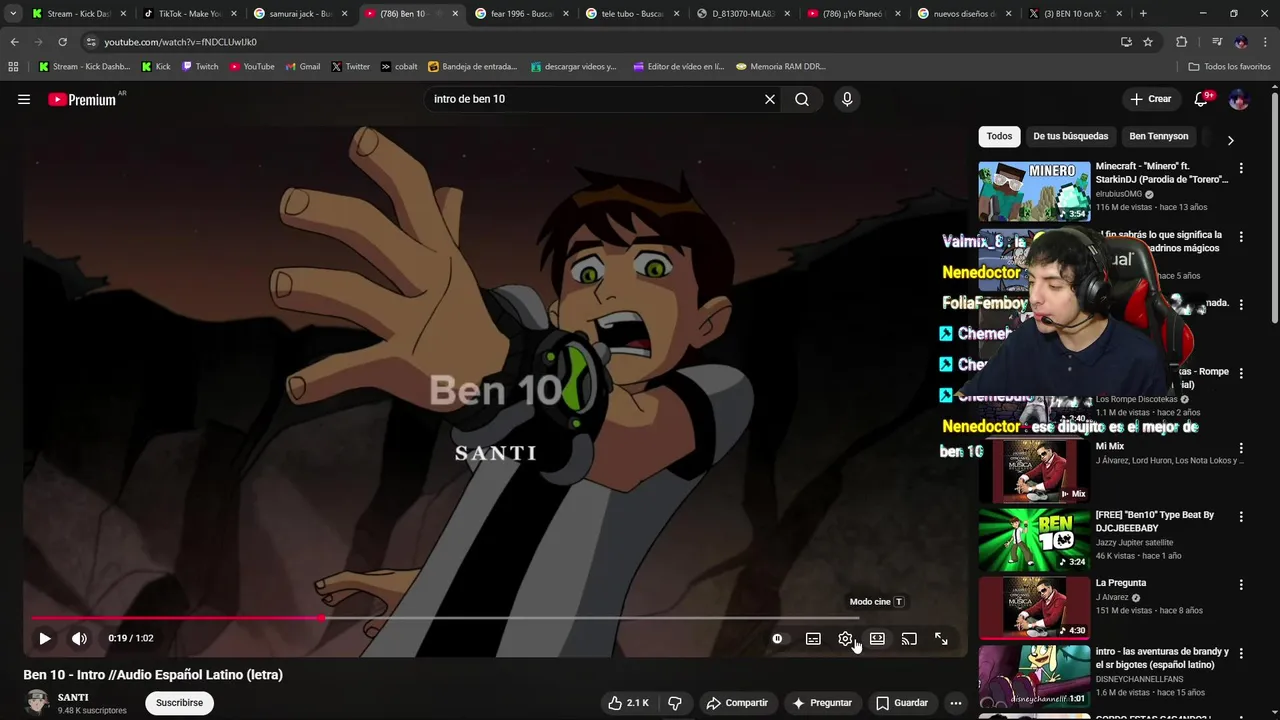
Task: Bookmark this page with star icon
Action: (x=1148, y=42)
